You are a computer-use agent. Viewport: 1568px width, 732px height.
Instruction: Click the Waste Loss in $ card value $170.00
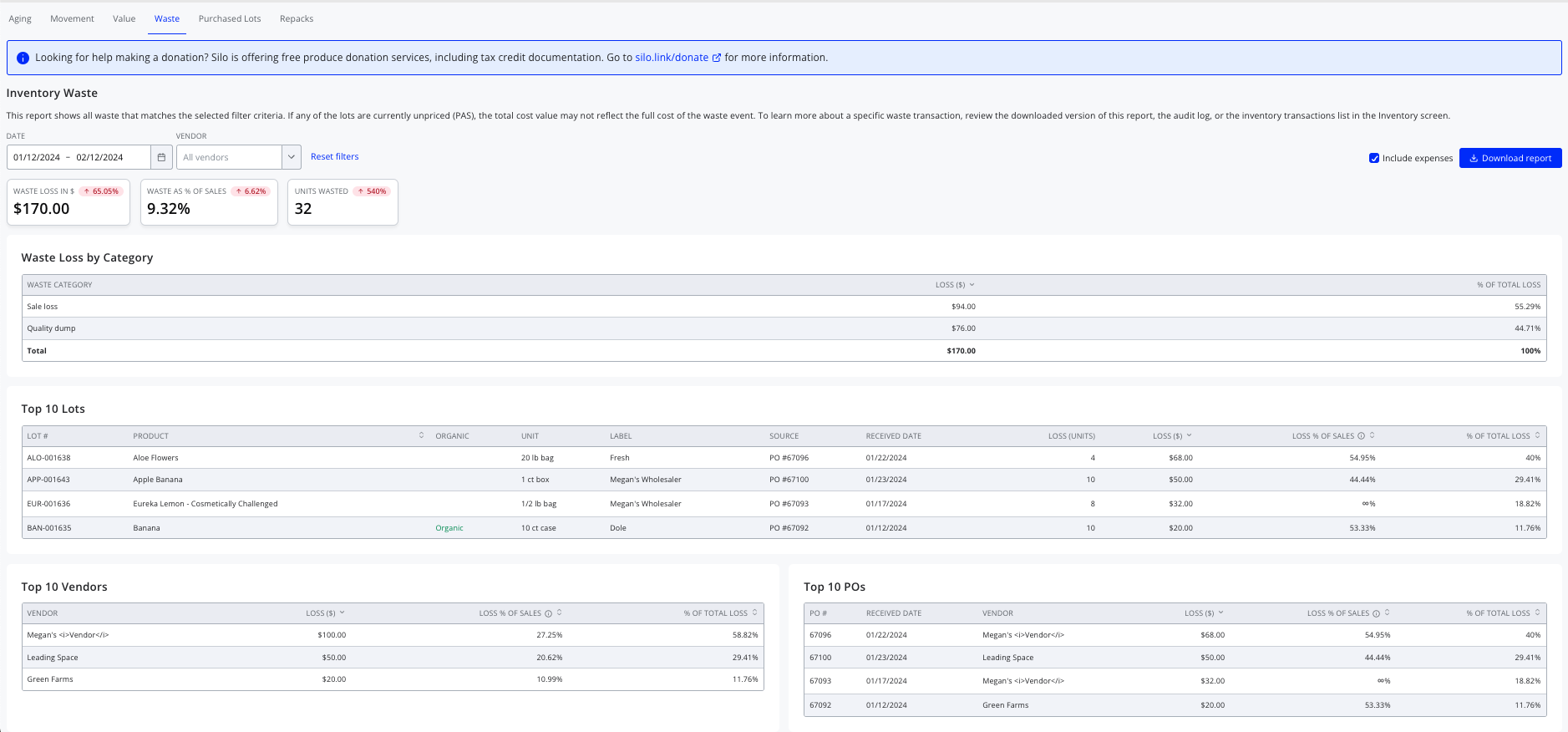pos(42,209)
